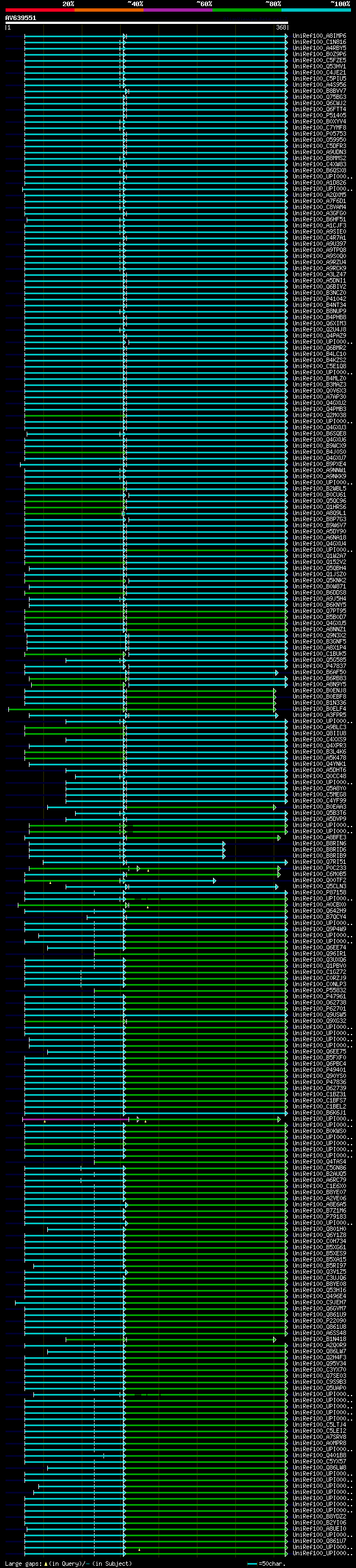
Task: Click hit label UniRef100_A5DY90
Action: tap(319, 531)
